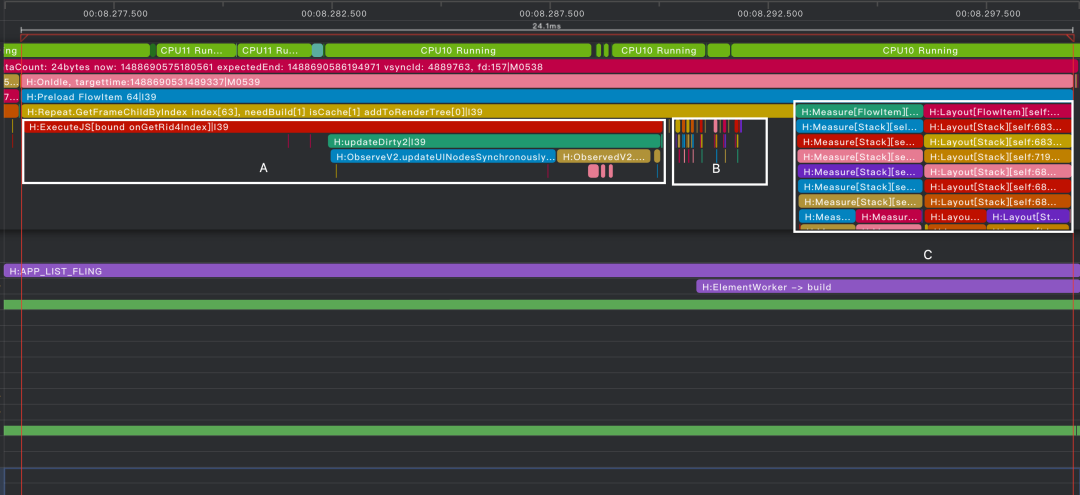This screenshot has width=1080, height=495.
Task: Select the short red H:Layou... slice
Action: click(x=955, y=217)
